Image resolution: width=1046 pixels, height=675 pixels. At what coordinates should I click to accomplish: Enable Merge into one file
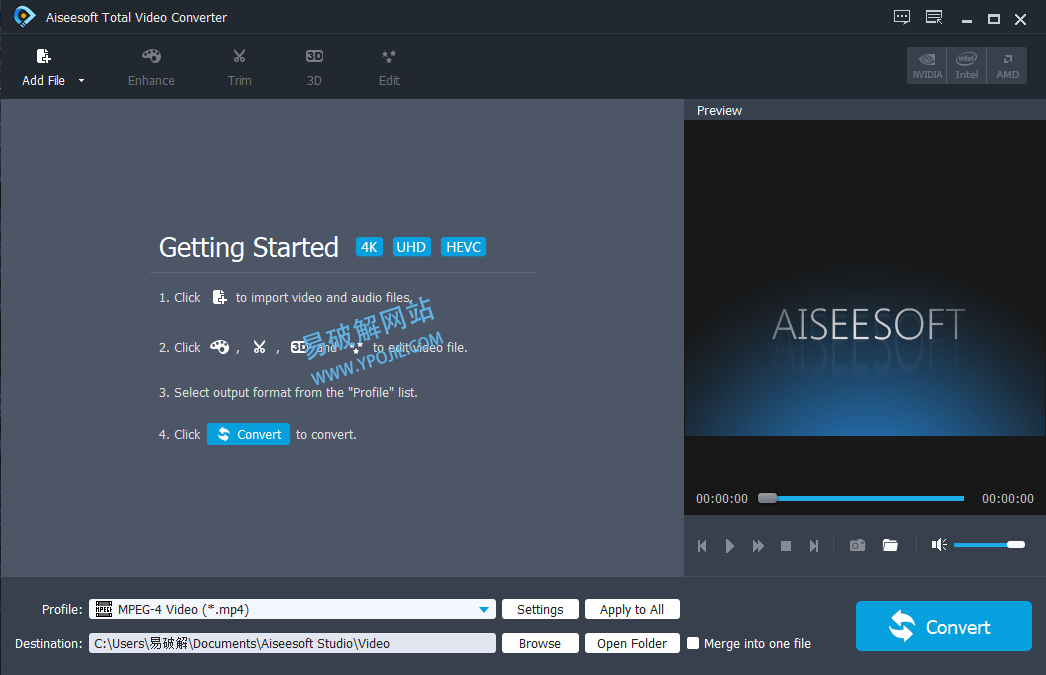point(693,643)
